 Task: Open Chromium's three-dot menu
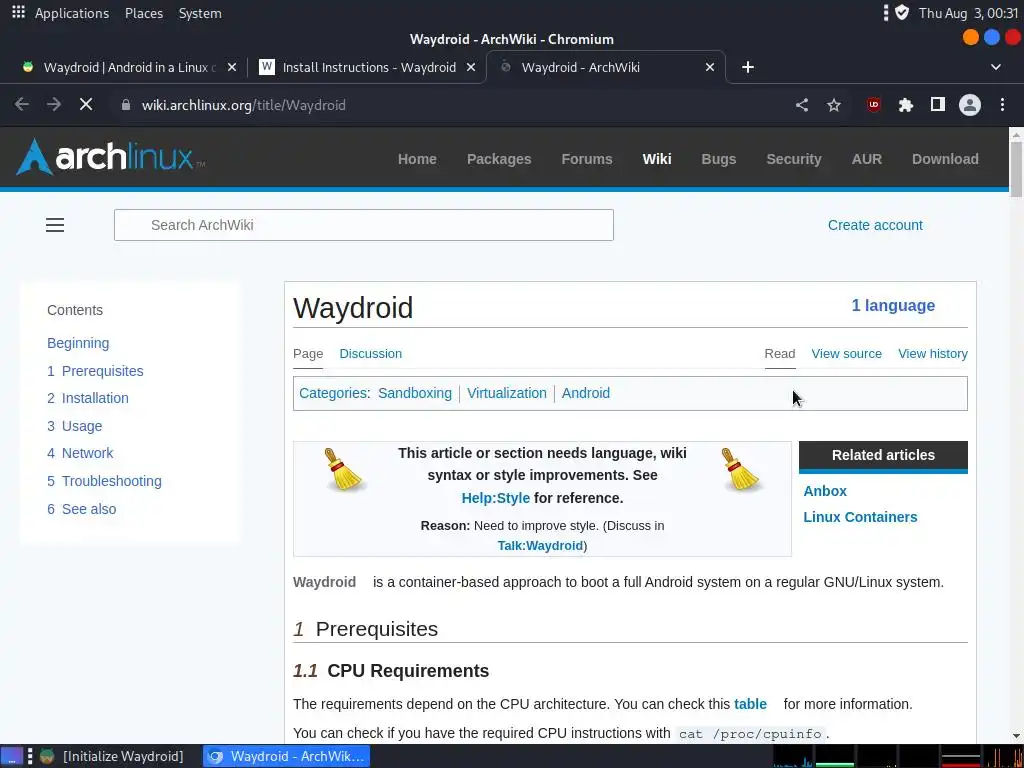pos(1002,104)
